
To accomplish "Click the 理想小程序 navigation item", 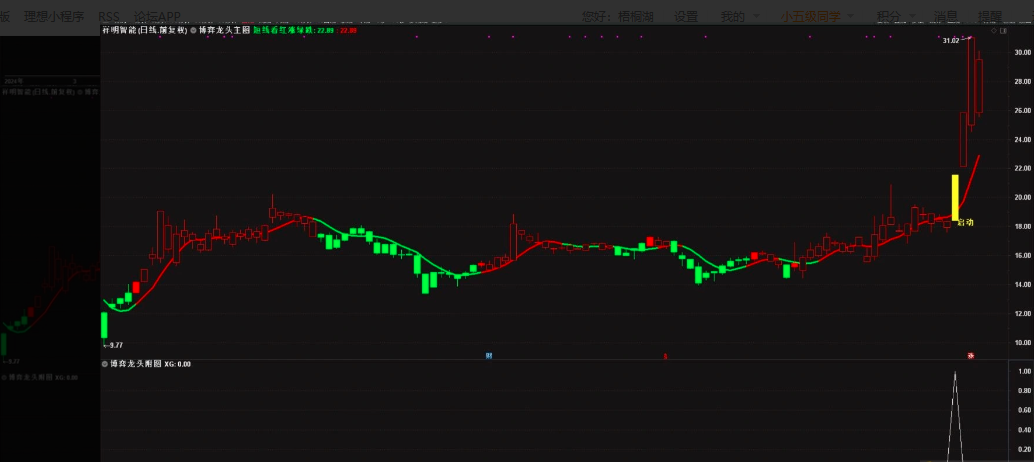I will tap(54, 17).
